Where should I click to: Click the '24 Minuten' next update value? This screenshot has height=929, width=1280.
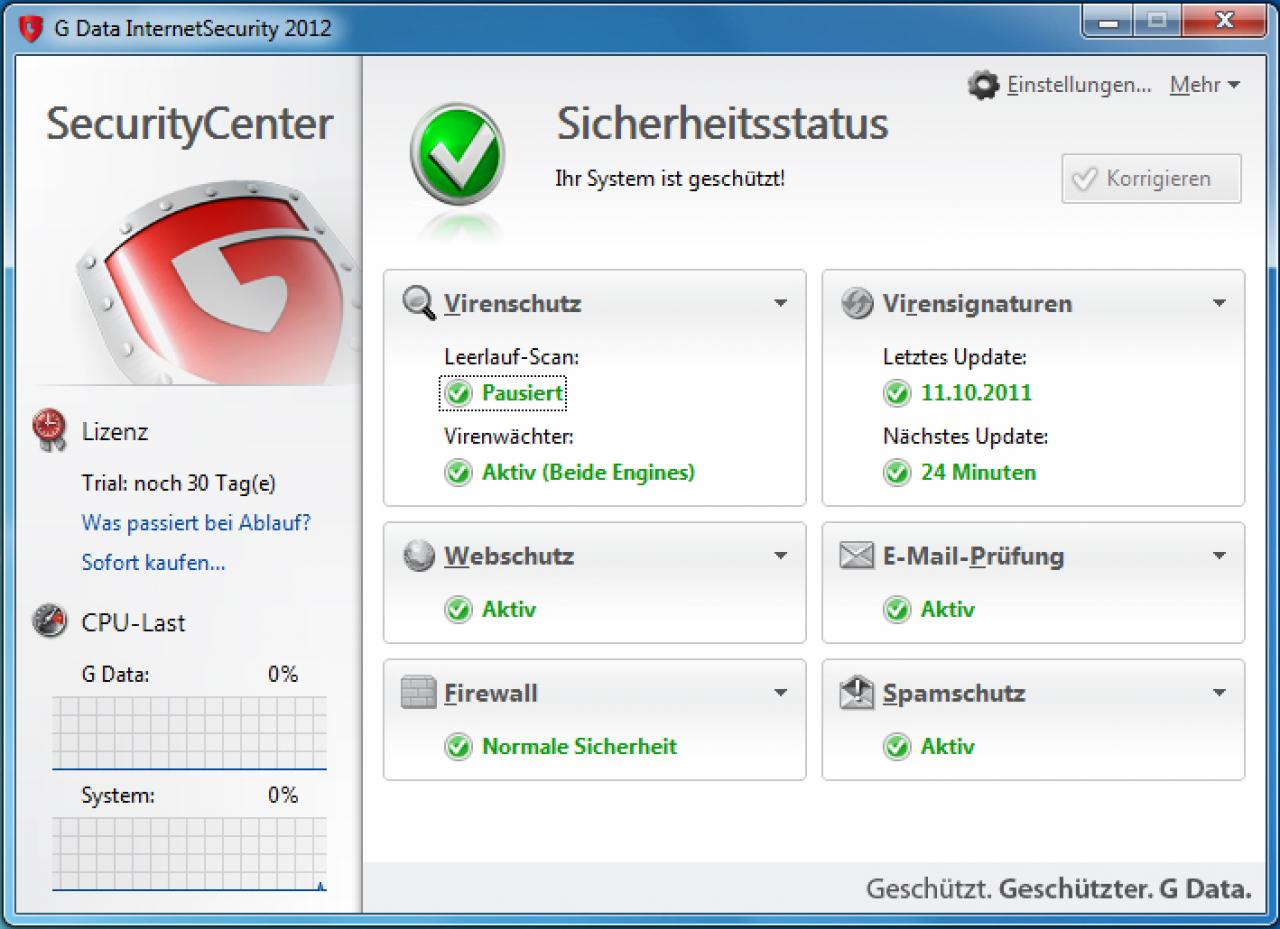978,473
